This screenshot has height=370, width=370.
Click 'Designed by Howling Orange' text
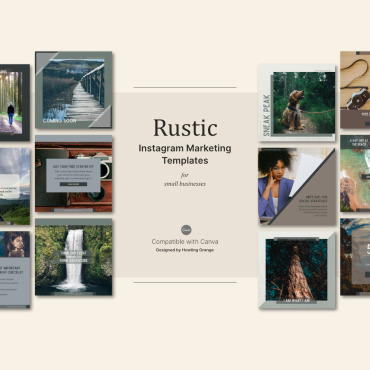coord(185,250)
